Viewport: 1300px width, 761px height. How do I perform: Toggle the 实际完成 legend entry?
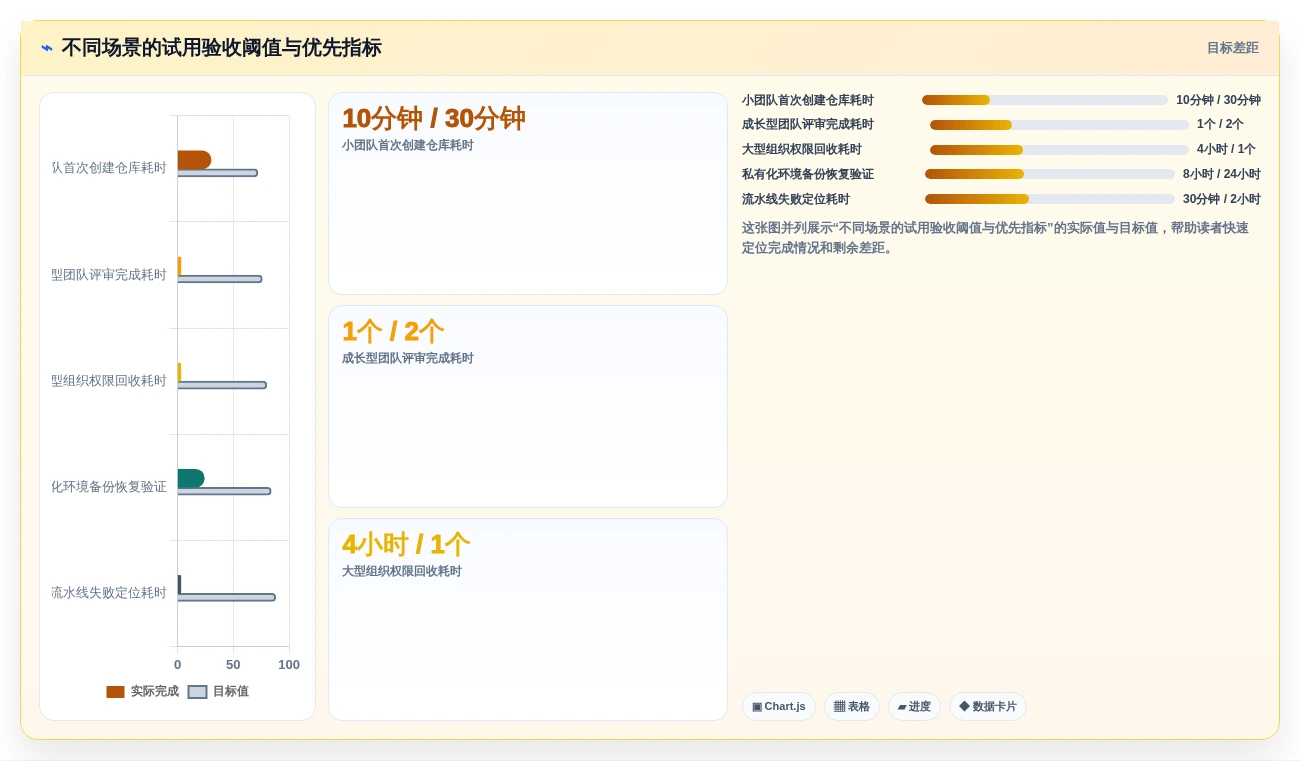point(142,691)
